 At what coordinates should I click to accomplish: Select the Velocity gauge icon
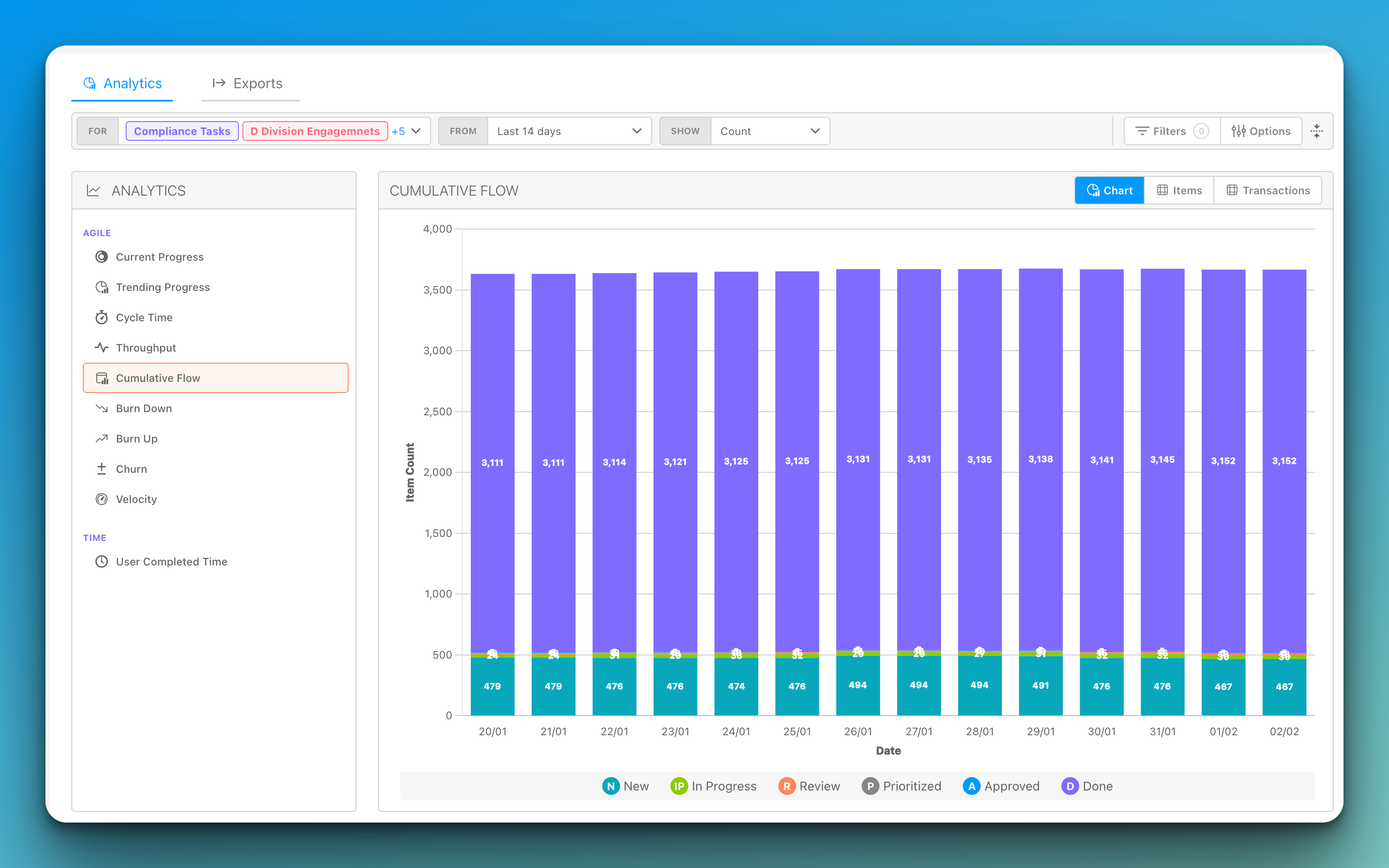[102, 499]
